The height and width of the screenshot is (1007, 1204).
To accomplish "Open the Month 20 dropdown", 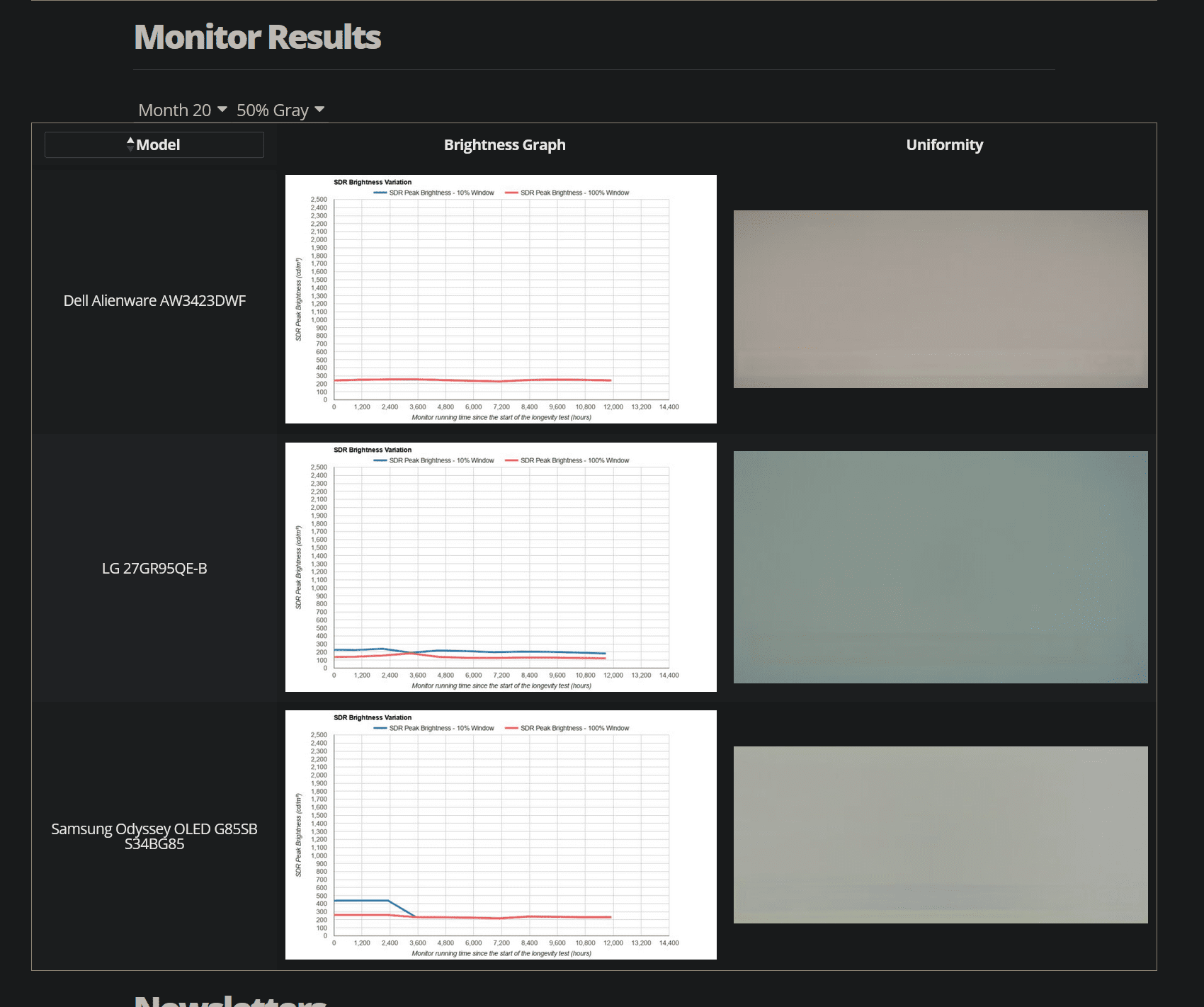I will point(183,110).
